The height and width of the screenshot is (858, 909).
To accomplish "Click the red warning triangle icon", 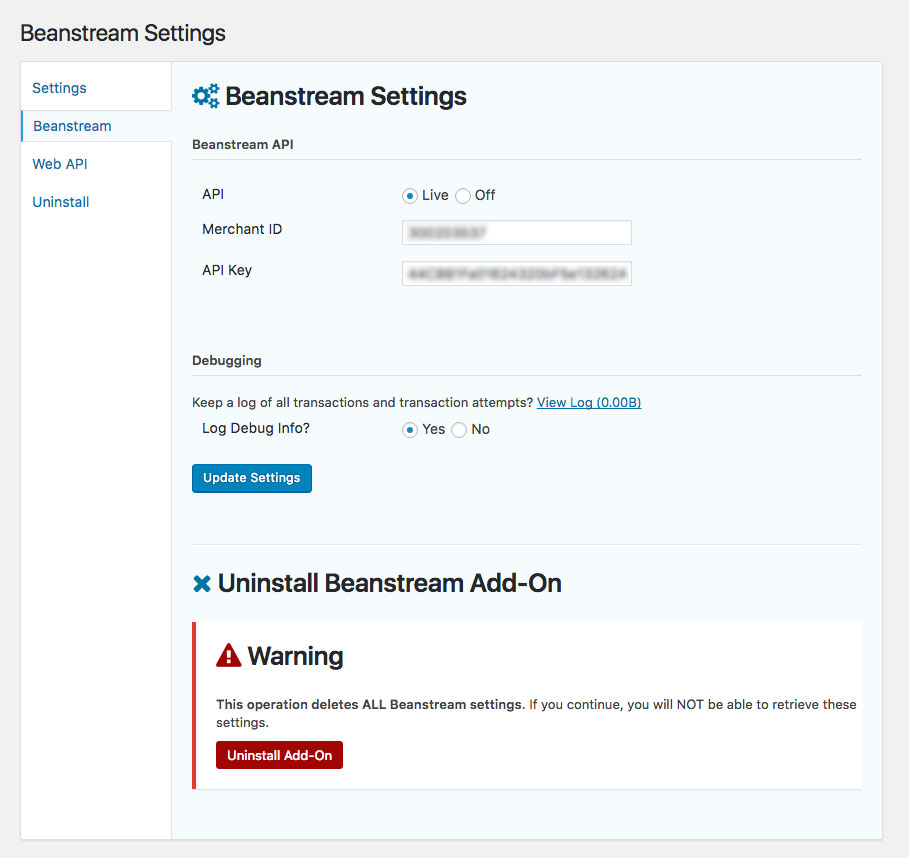I will click(x=229, y=656).
